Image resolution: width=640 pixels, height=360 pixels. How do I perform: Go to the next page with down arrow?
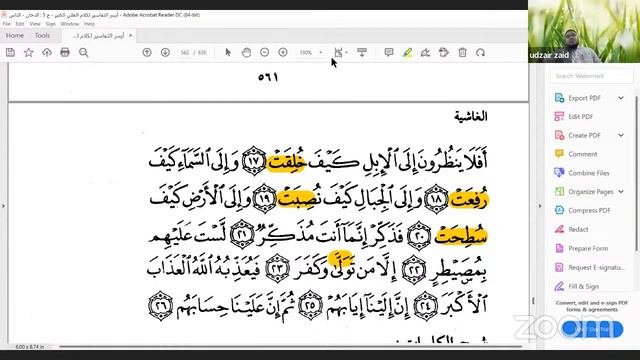[165, 52]
